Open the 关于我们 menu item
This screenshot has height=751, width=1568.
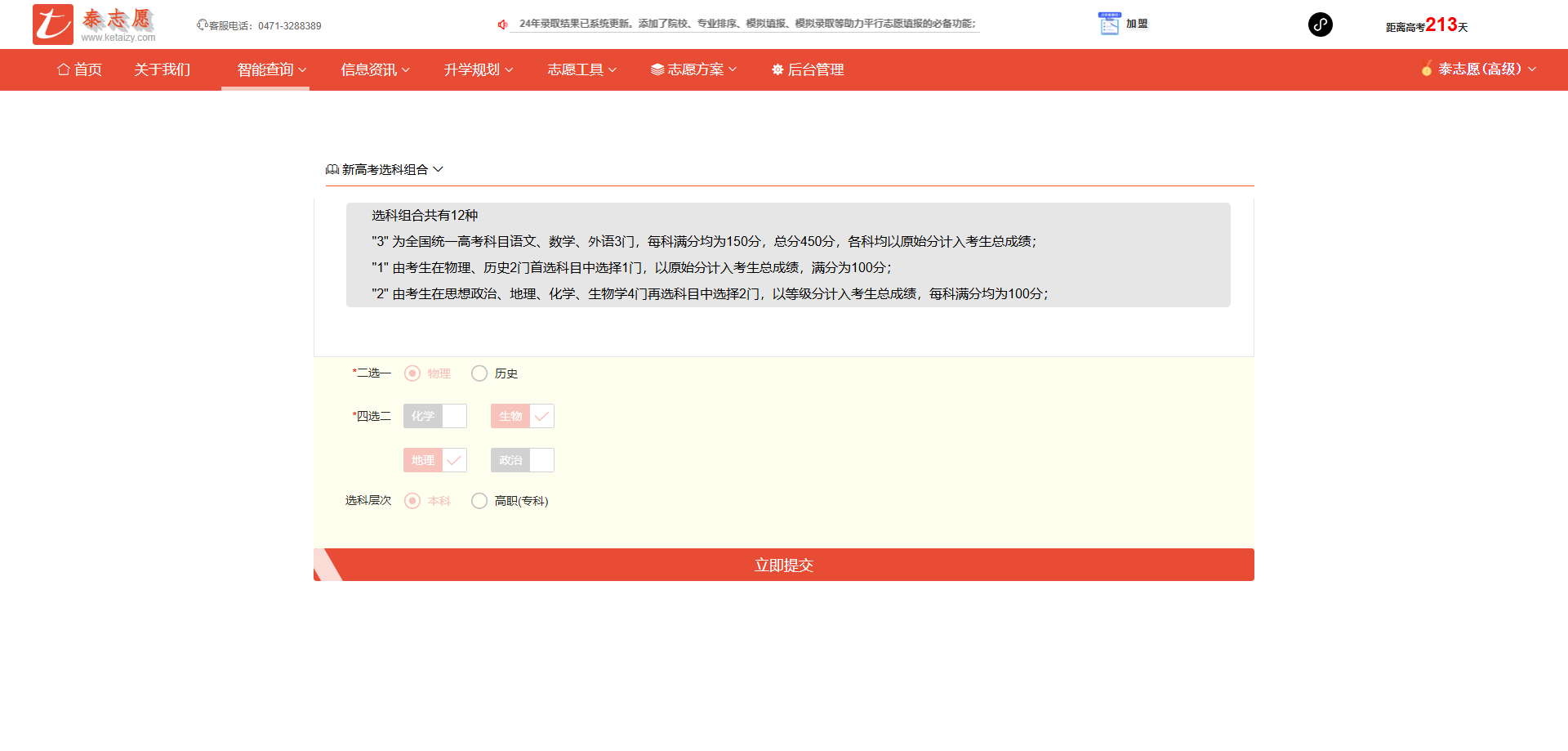click(162, 70)
